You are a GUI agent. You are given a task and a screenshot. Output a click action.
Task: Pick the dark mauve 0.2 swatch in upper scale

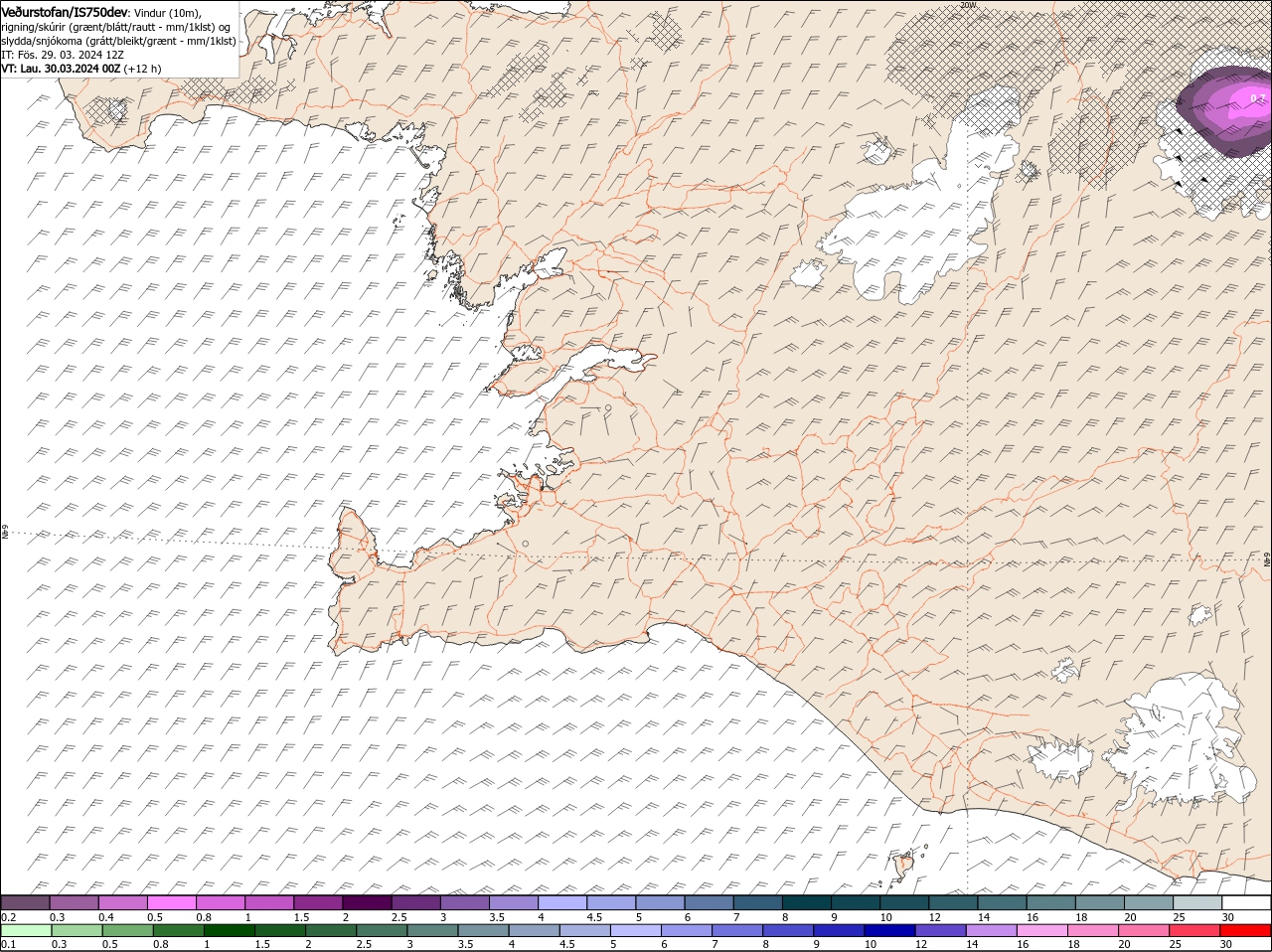coord(25,902)
